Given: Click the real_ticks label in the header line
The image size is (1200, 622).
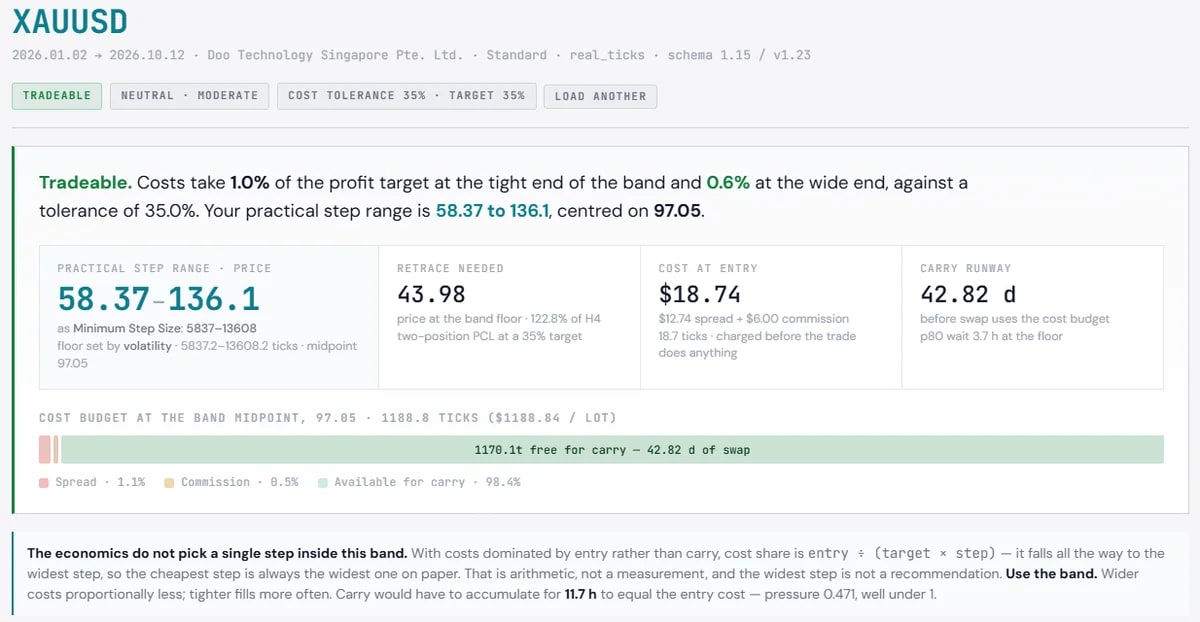Looking at the screenshot, I should pos(607,55).
